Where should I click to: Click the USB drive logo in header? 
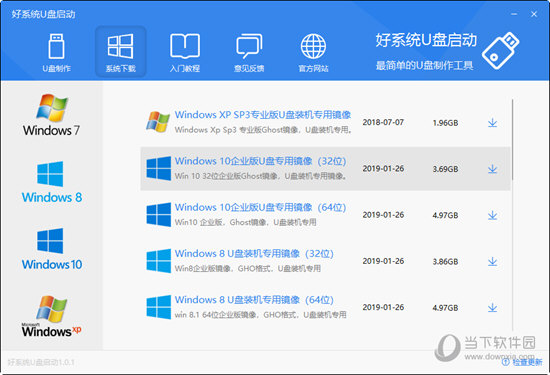click(501, 51)
